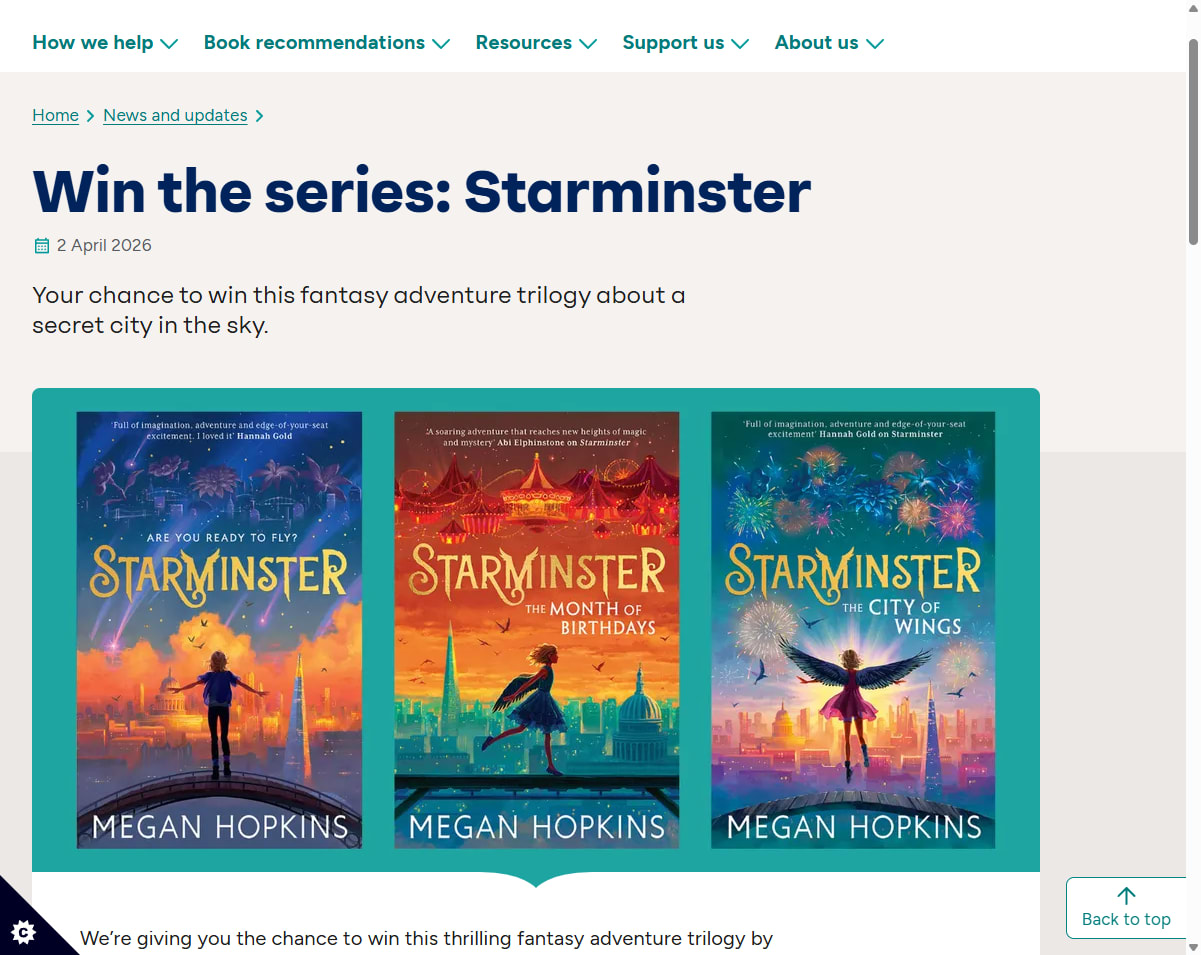Open the News and updates breadcrumb link

click(175, 116)
